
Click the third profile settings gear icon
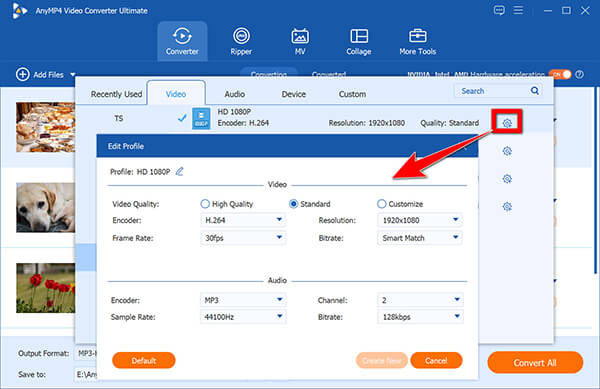pyautogui.click(x=507, y=179)
